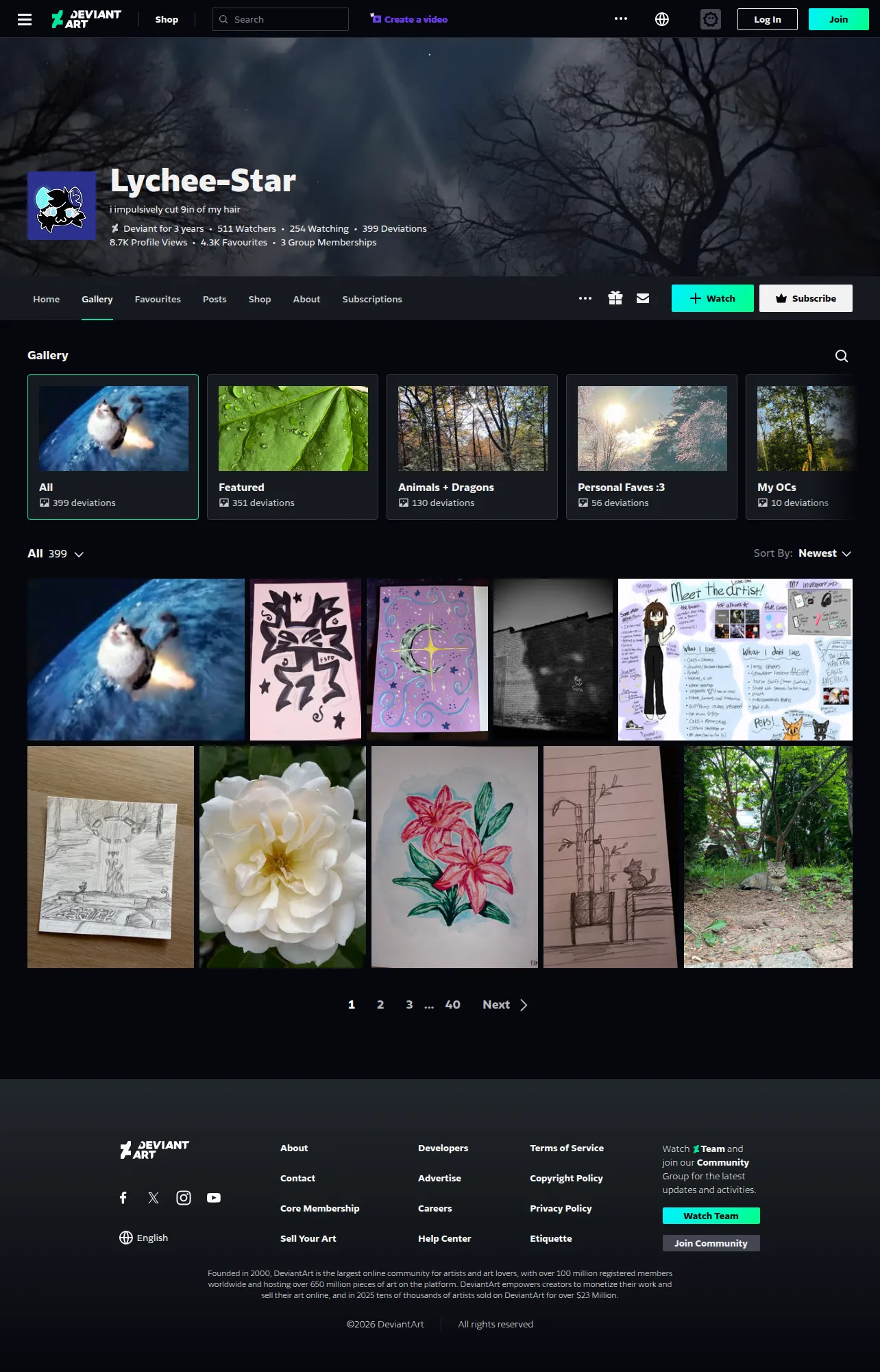
Task: Send a note via envelope icon
Action: (643, 298)
